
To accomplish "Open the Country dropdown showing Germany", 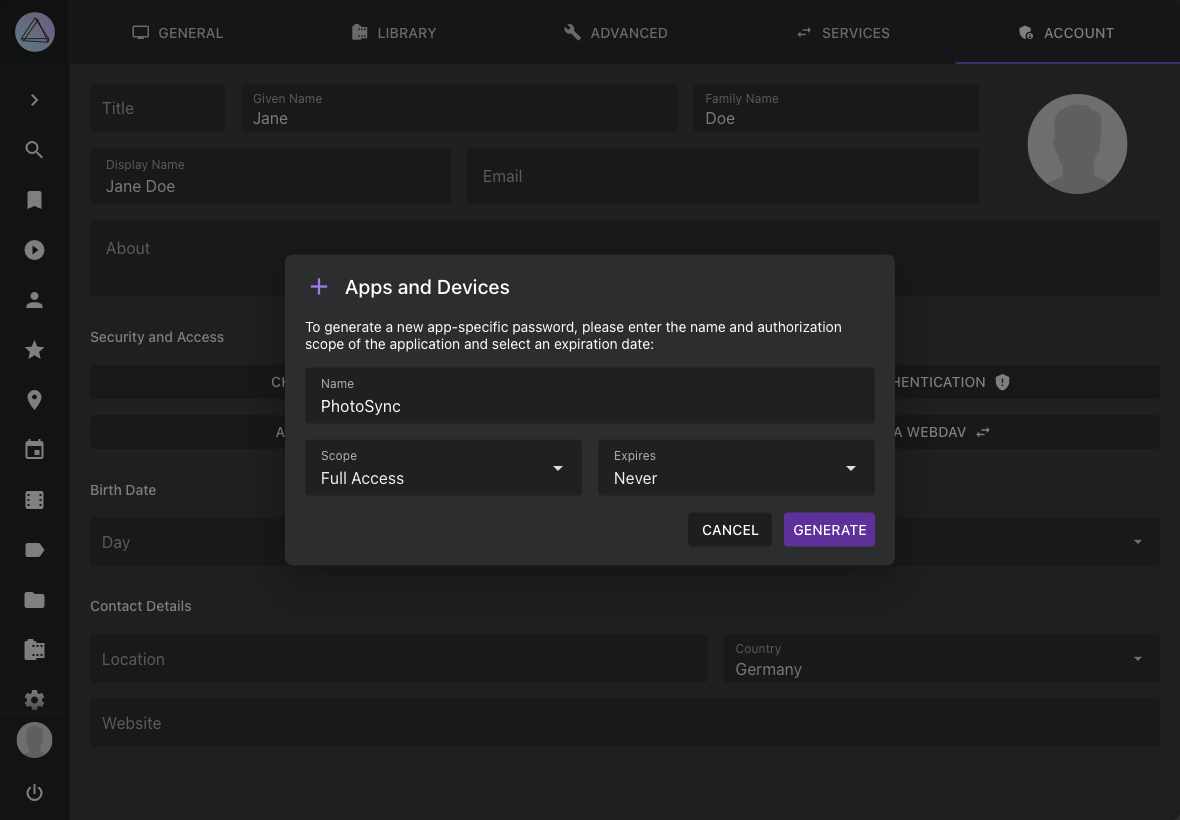I will coord(940,659).
